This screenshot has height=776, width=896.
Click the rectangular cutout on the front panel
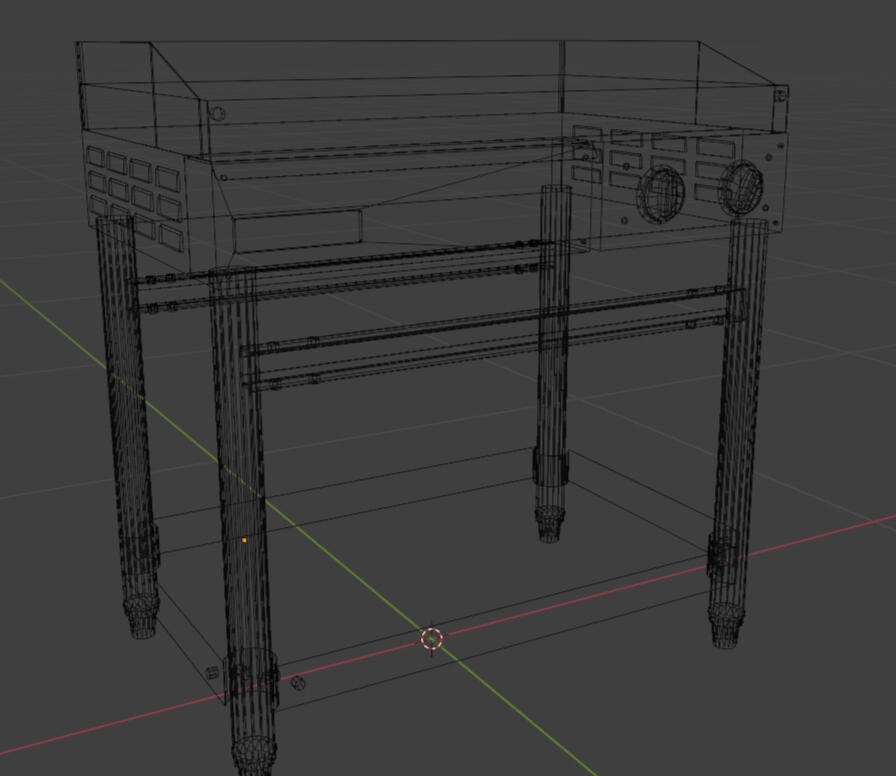coord(297,230)
